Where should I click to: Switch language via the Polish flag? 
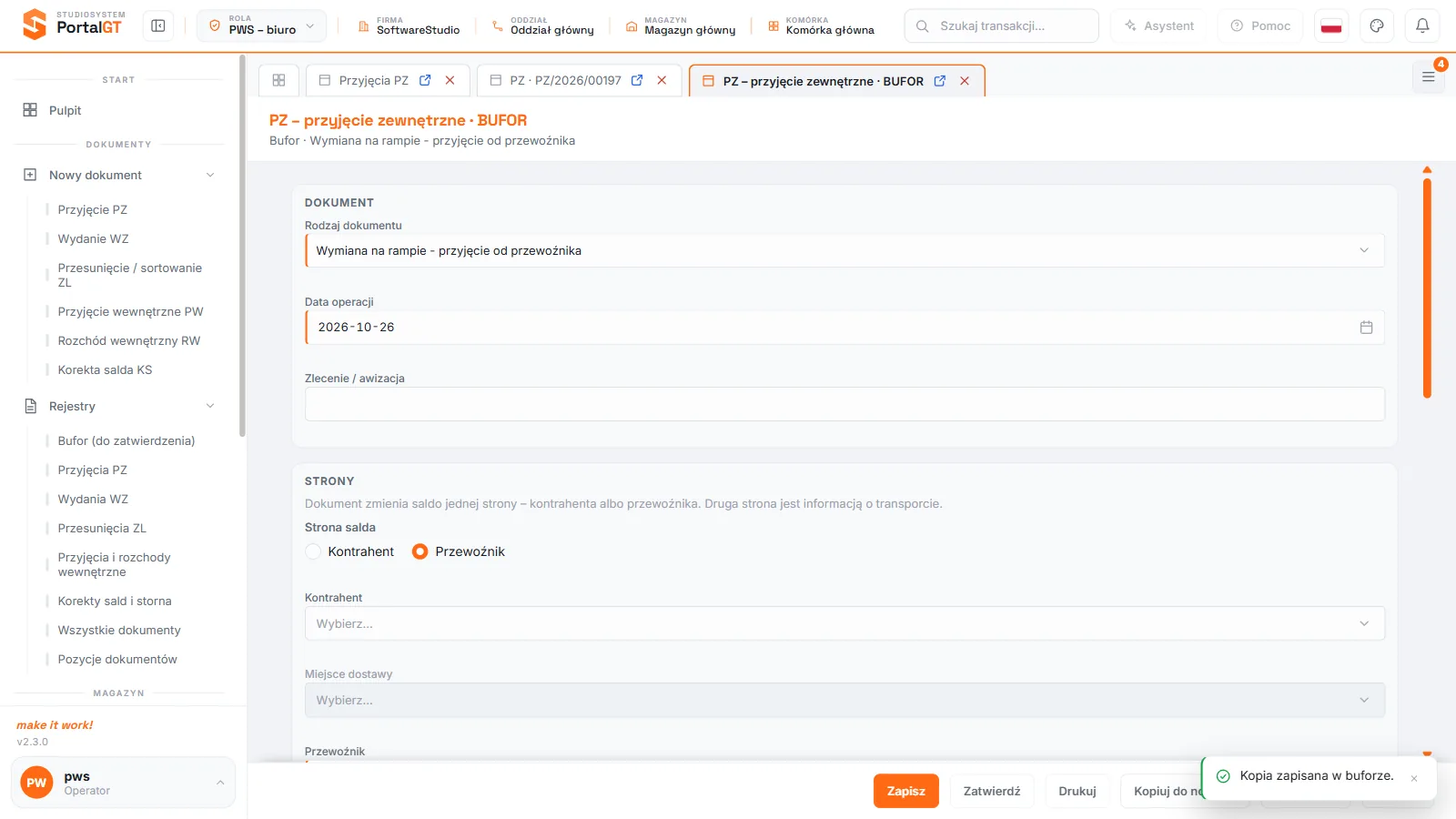tap(1331, 25)
